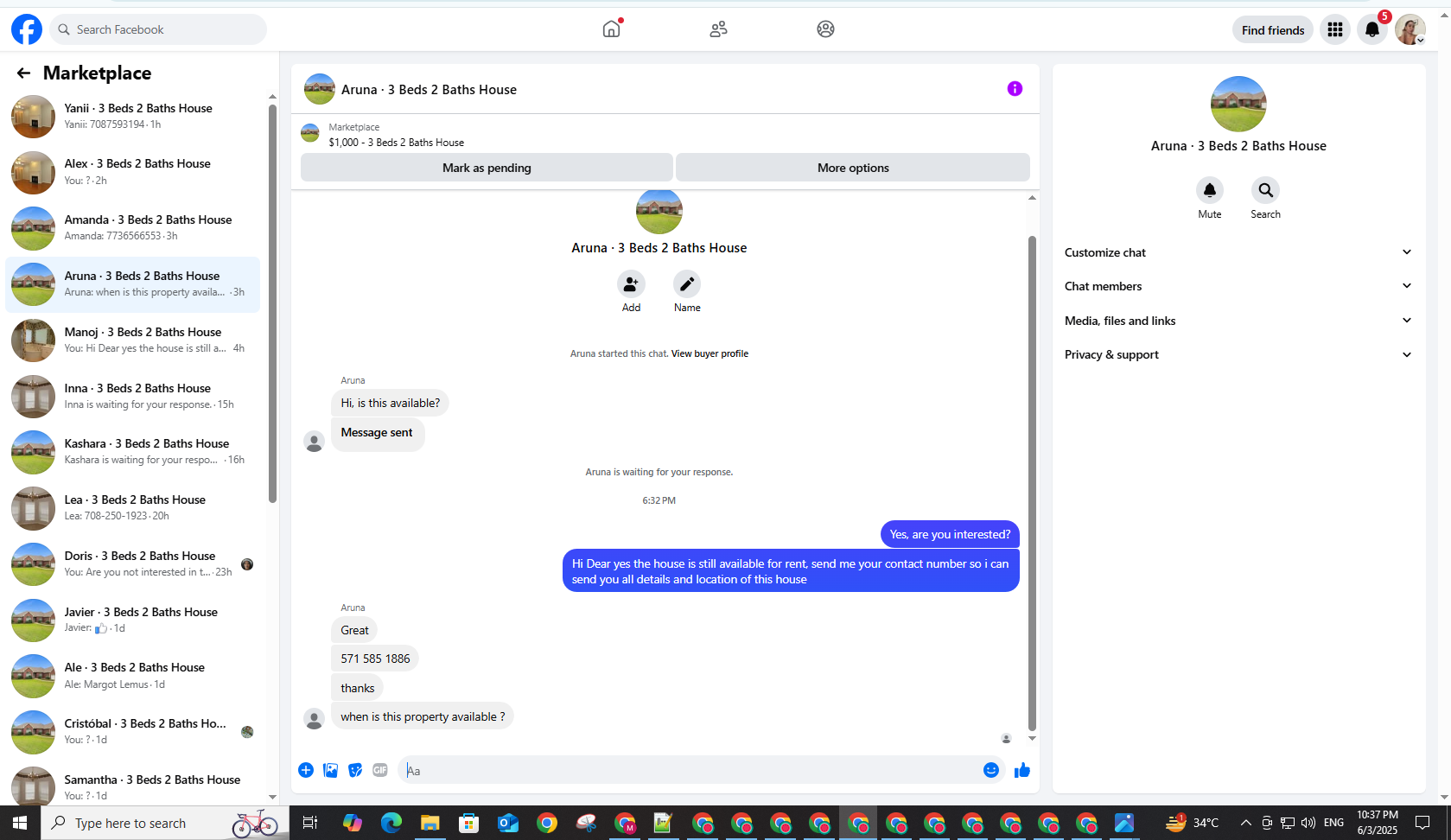Open the Javier conversation

pos(133,620)
